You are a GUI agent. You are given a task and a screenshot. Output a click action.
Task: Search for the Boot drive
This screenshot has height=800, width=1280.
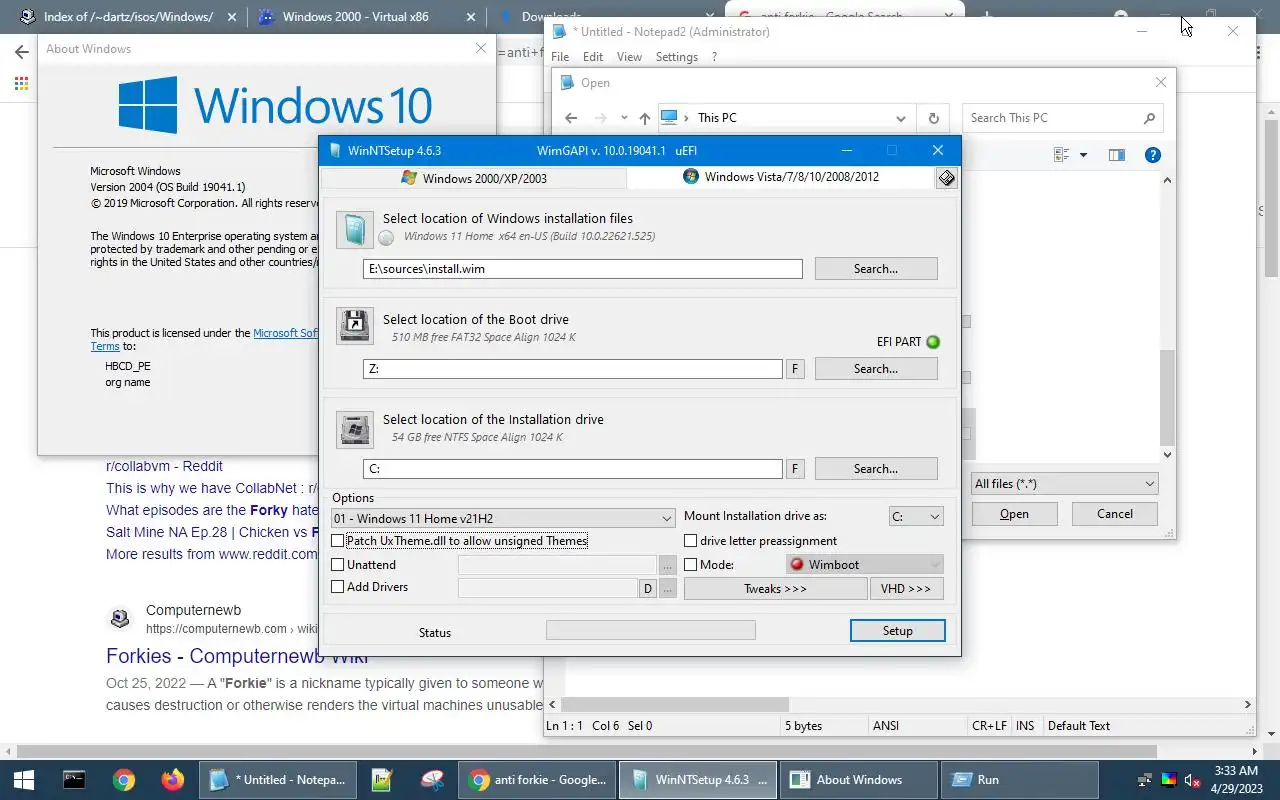[x=876, y=369]
